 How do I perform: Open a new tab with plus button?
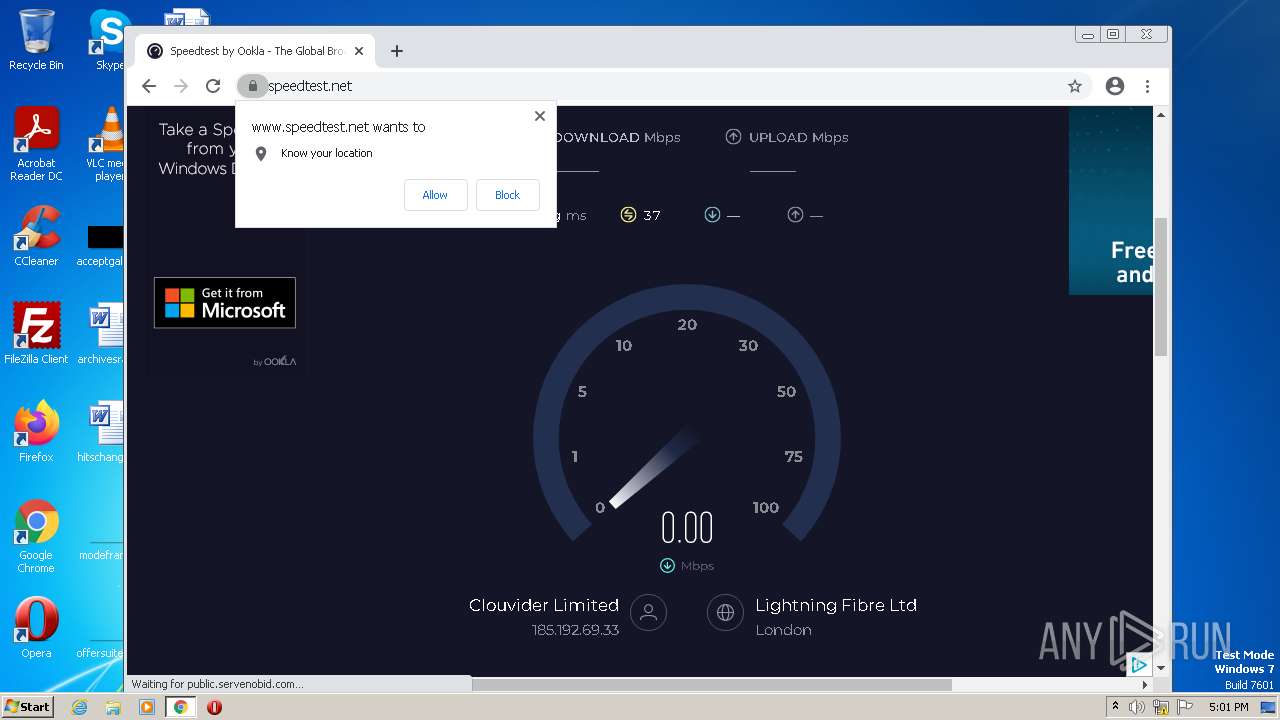397,51
